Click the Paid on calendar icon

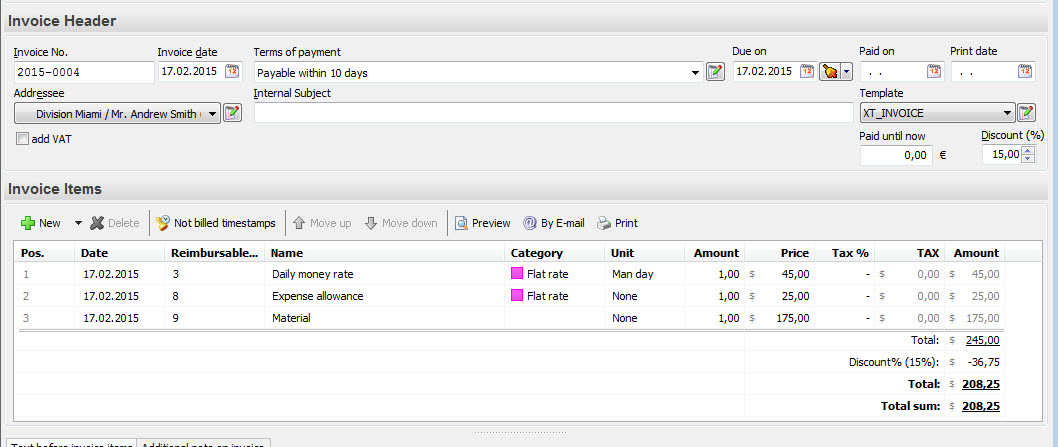[934, 71]
